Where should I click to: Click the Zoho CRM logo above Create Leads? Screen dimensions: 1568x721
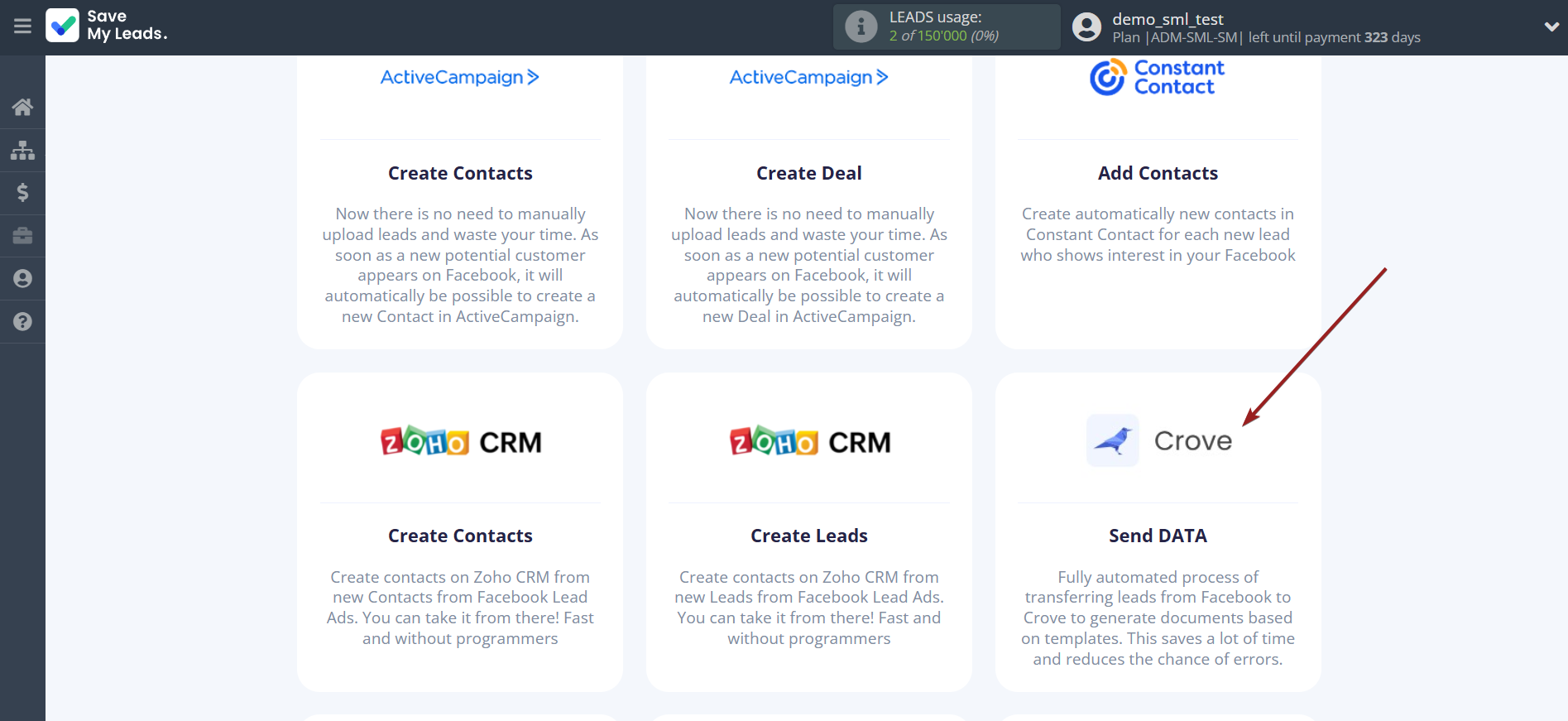tap(810, 442)
